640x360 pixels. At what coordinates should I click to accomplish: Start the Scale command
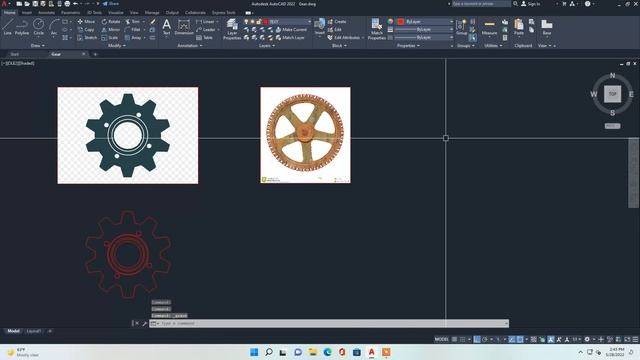[110, 38]
